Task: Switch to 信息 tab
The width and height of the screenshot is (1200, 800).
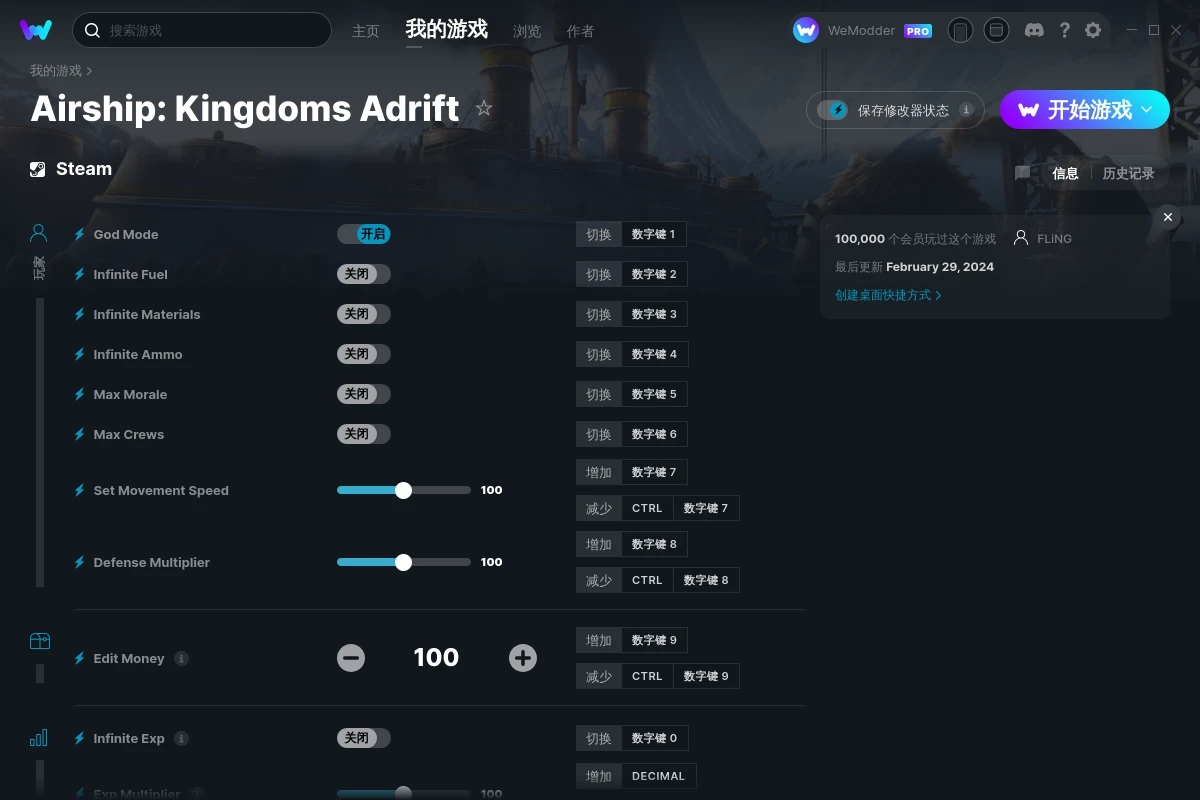Action: coord(1065,173)
